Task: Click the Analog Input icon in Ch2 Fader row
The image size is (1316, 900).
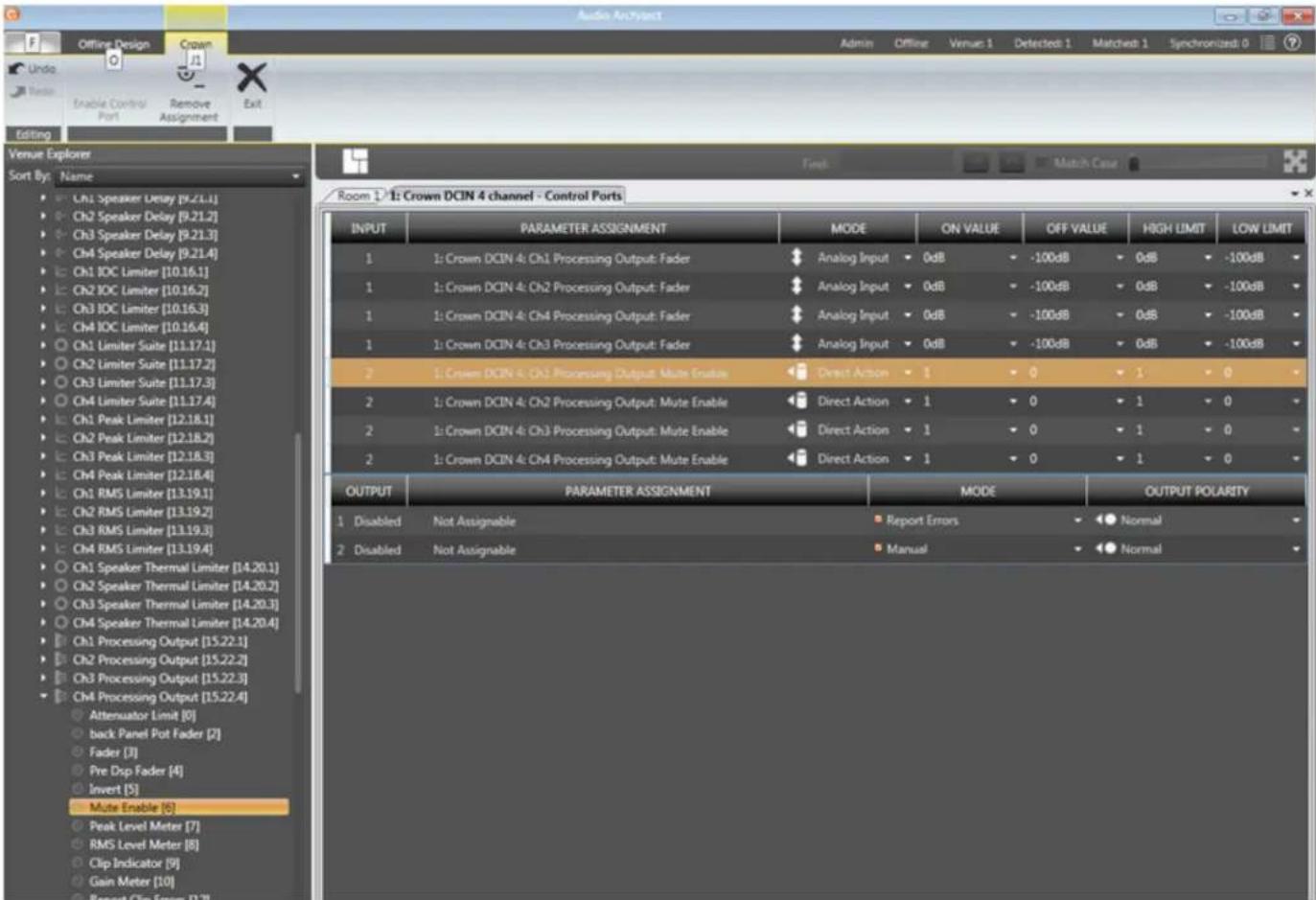Action: coord(796,286)
